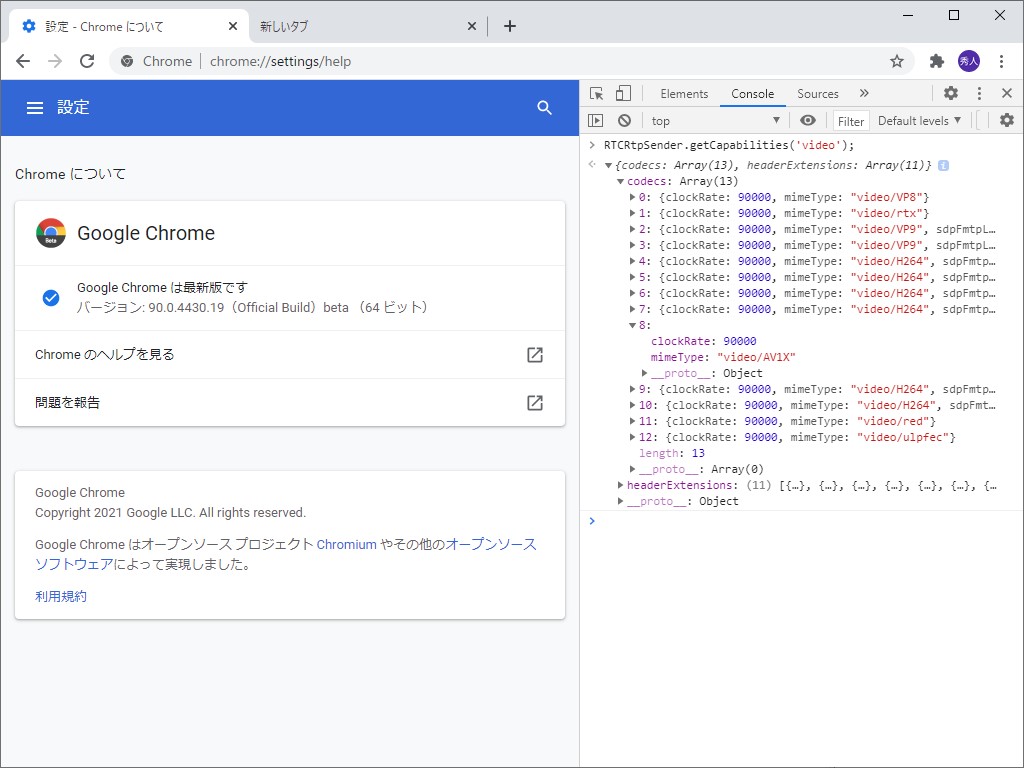Open the DevTools settings gear
This screenshot has height=768, width=1024.
click(x=950, y=93)
